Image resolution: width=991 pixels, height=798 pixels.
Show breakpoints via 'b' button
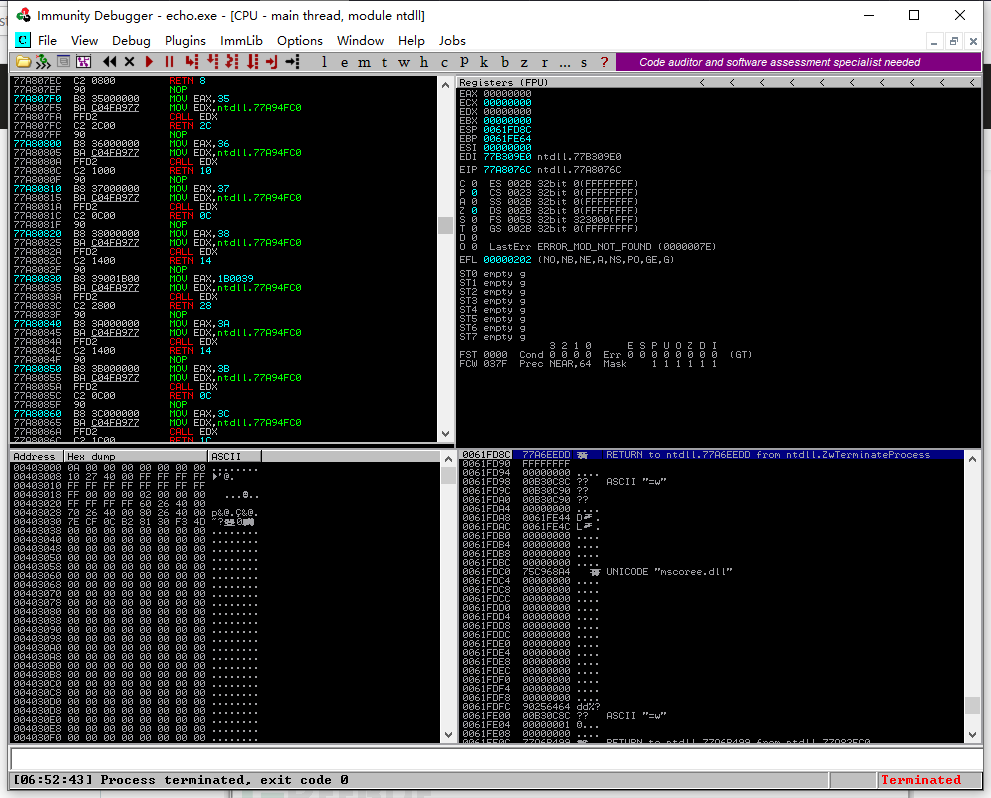click(x=504, y=62)
